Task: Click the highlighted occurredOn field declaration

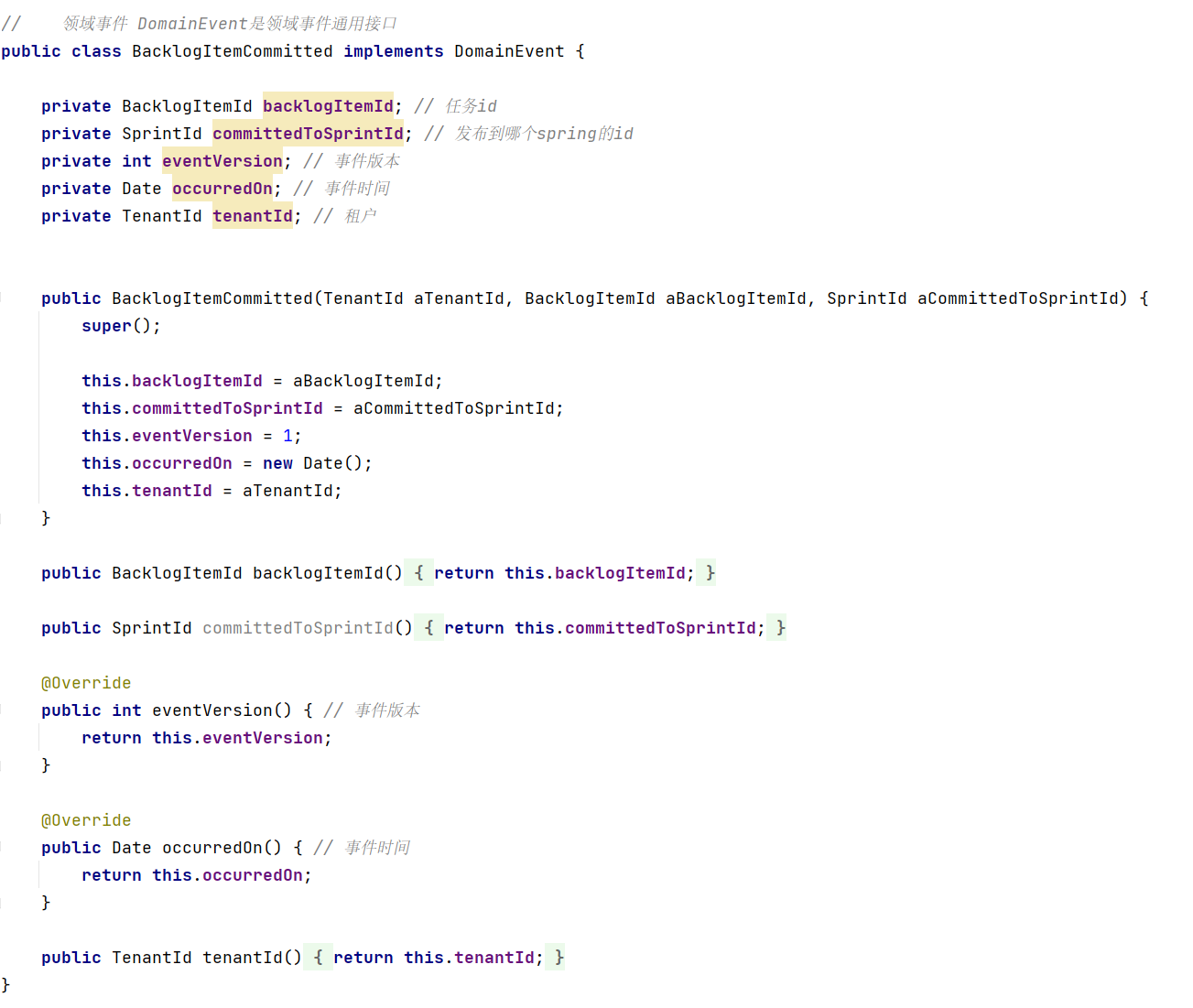Action: [222, 189]
